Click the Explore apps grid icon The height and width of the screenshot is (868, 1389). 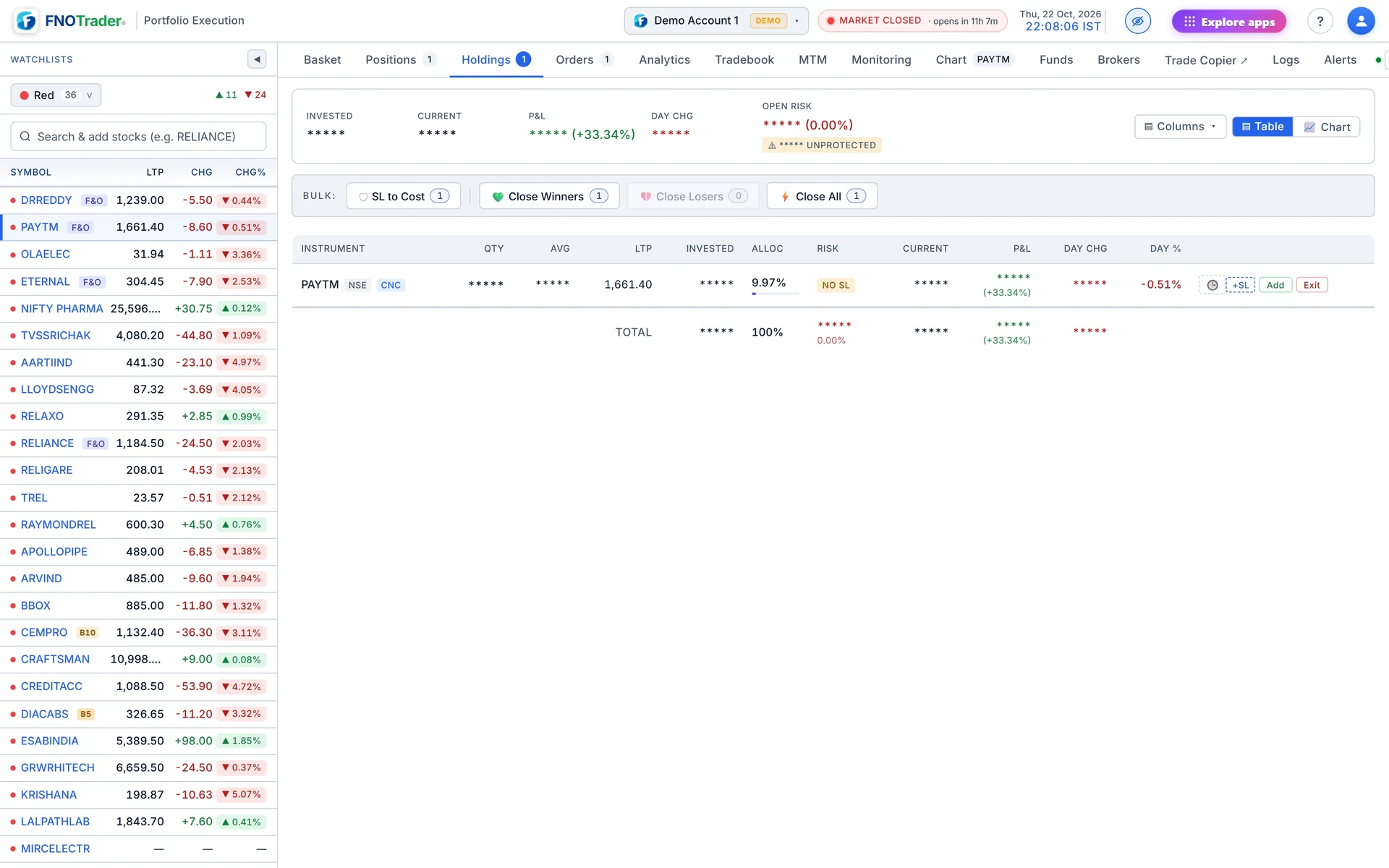click(x=1189, y=22)
